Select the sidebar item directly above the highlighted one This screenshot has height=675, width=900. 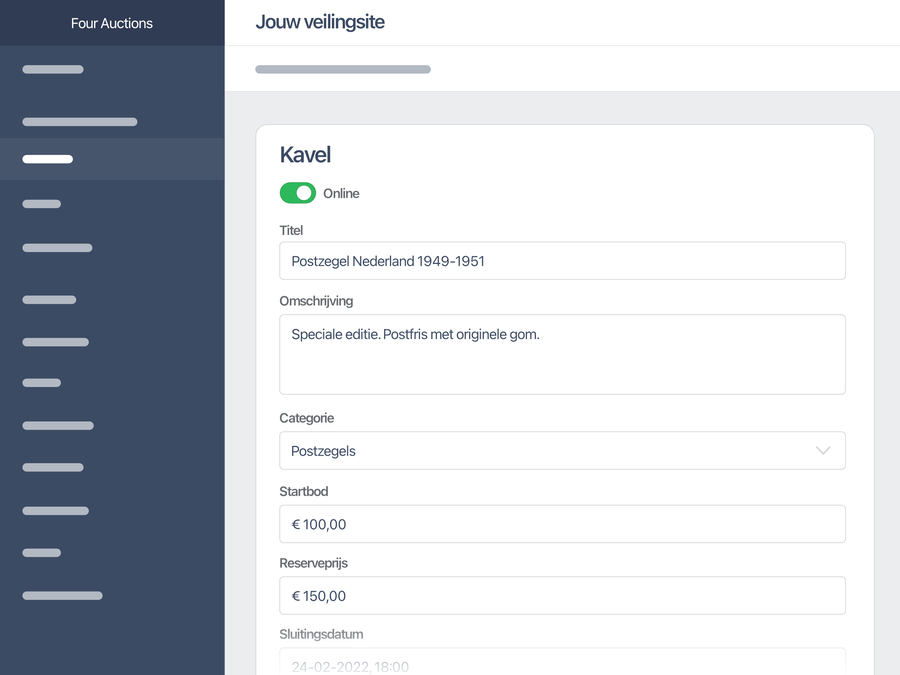[x=80, y=122]
